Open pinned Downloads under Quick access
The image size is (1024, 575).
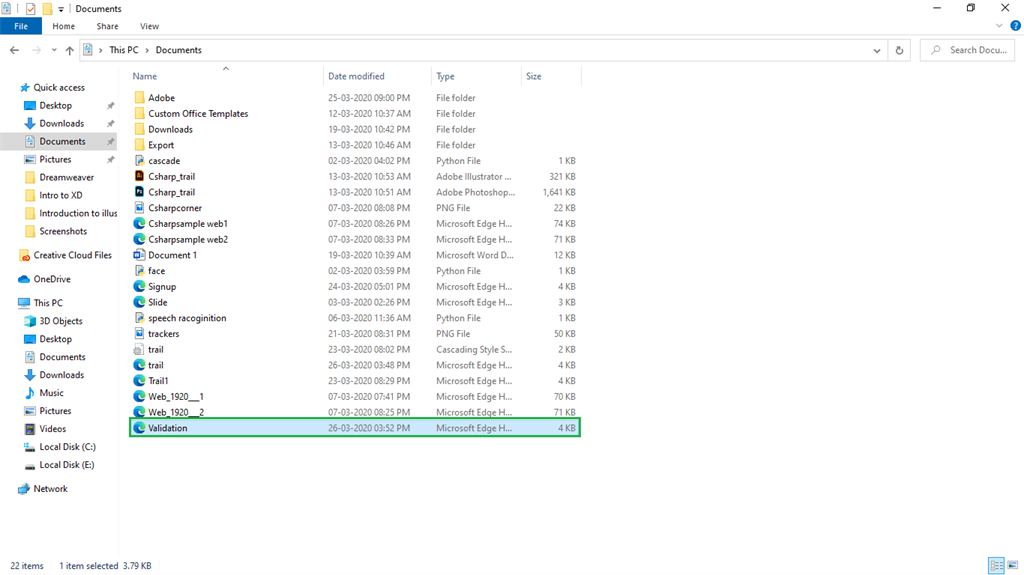(x=61, y=123)
